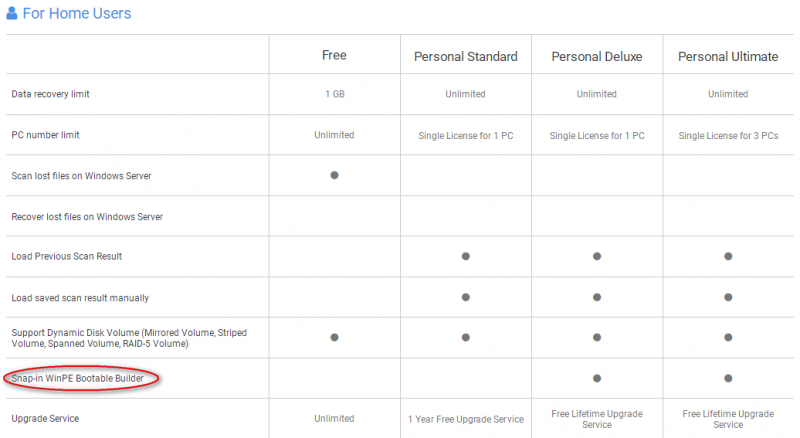
Task: Click Personal Standard dot for Load Previous Scan Result
Action: tap(466, 256)
